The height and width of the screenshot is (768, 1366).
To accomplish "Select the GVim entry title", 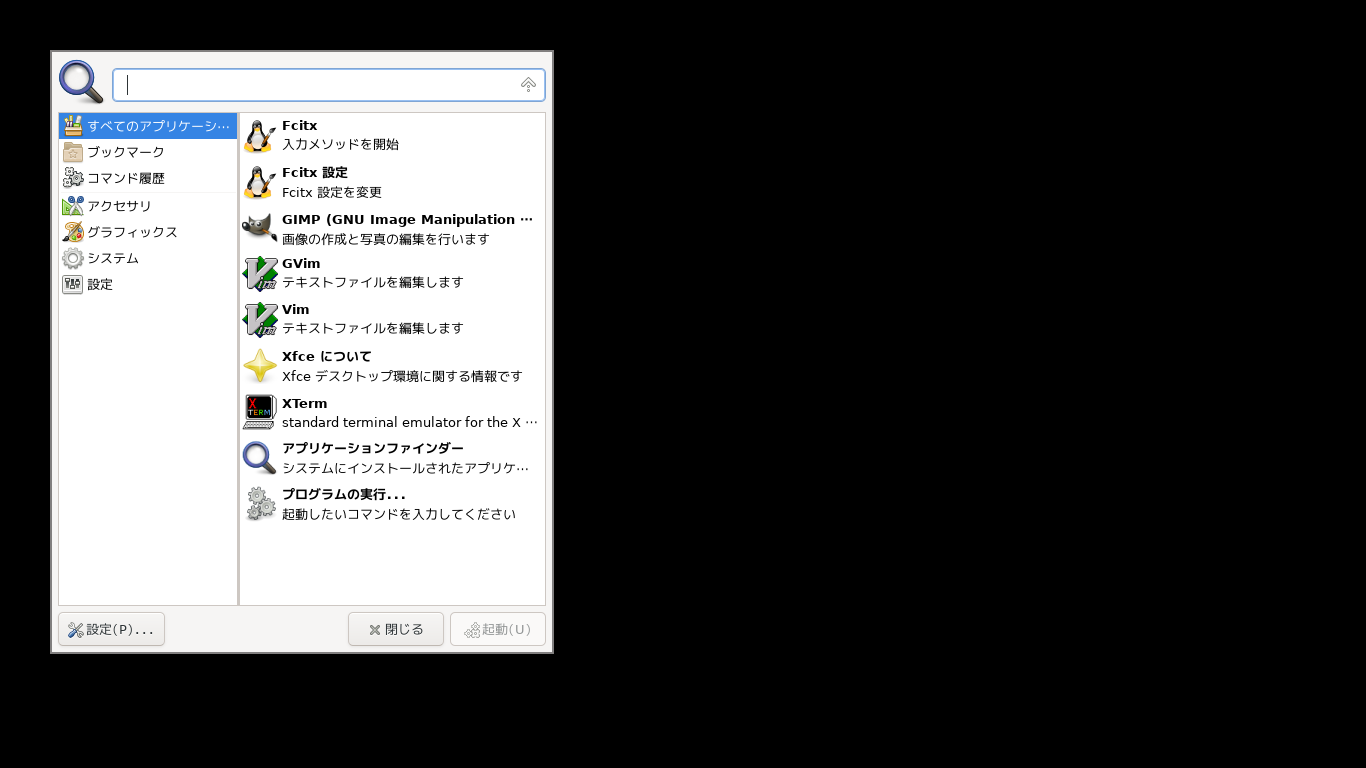I will pos(301,264).
